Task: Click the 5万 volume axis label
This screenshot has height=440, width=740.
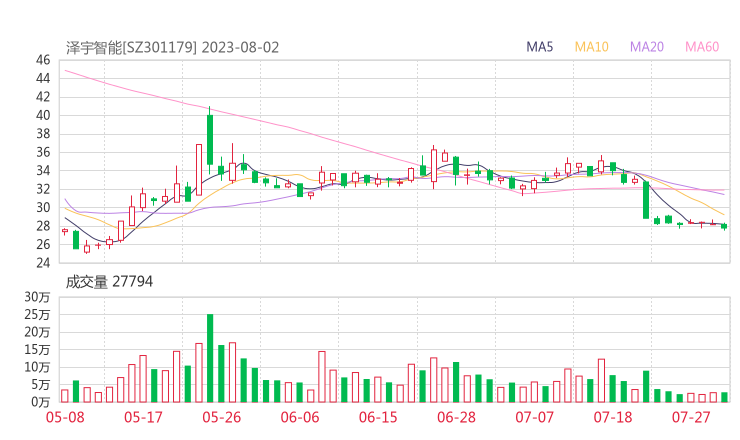Action: tap(41, 385)
